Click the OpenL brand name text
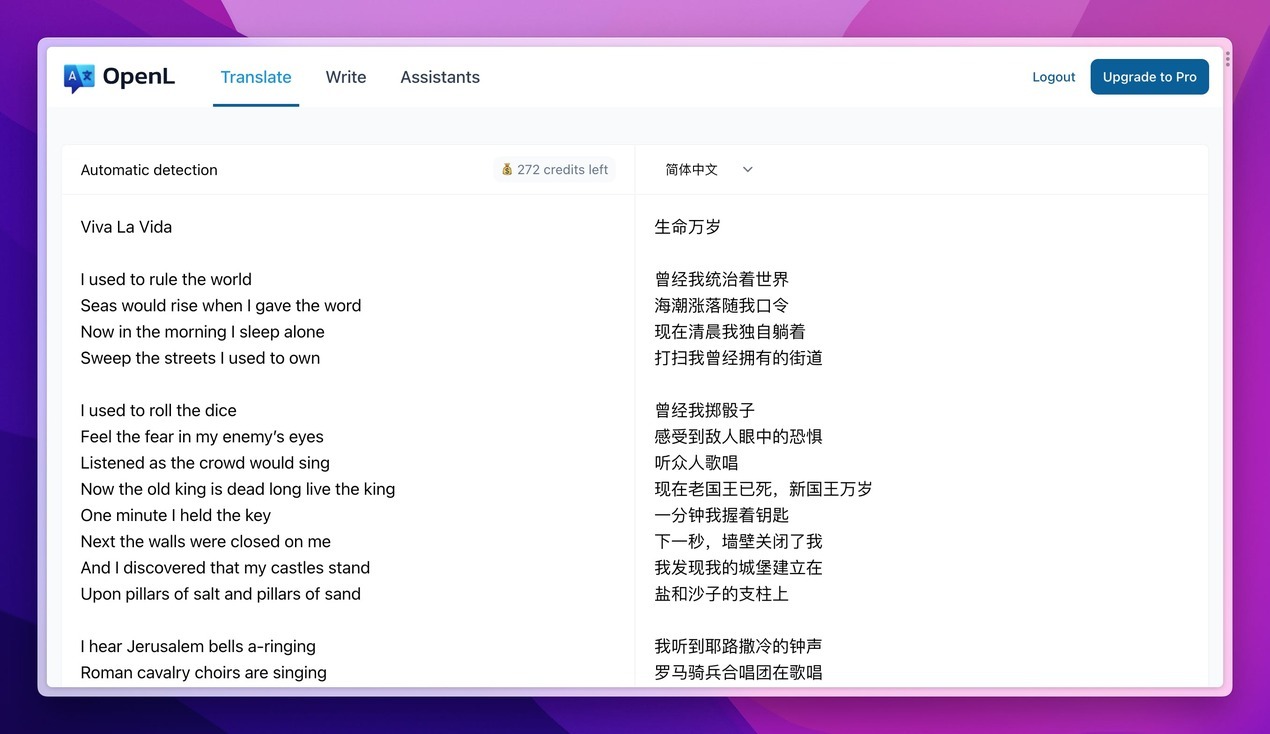Screen dimensions: 1270x734 point(139,77)
